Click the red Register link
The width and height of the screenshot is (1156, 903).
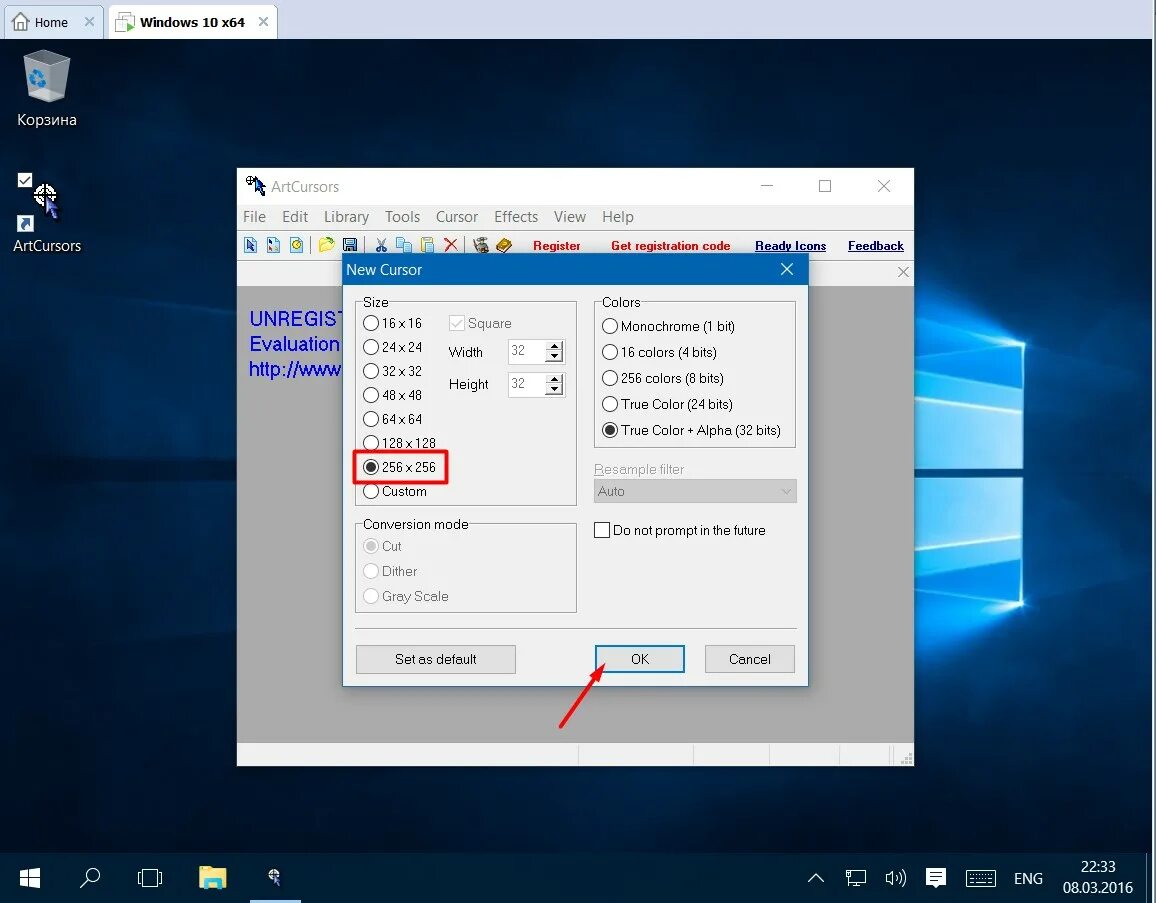click(x=557, y=245)
